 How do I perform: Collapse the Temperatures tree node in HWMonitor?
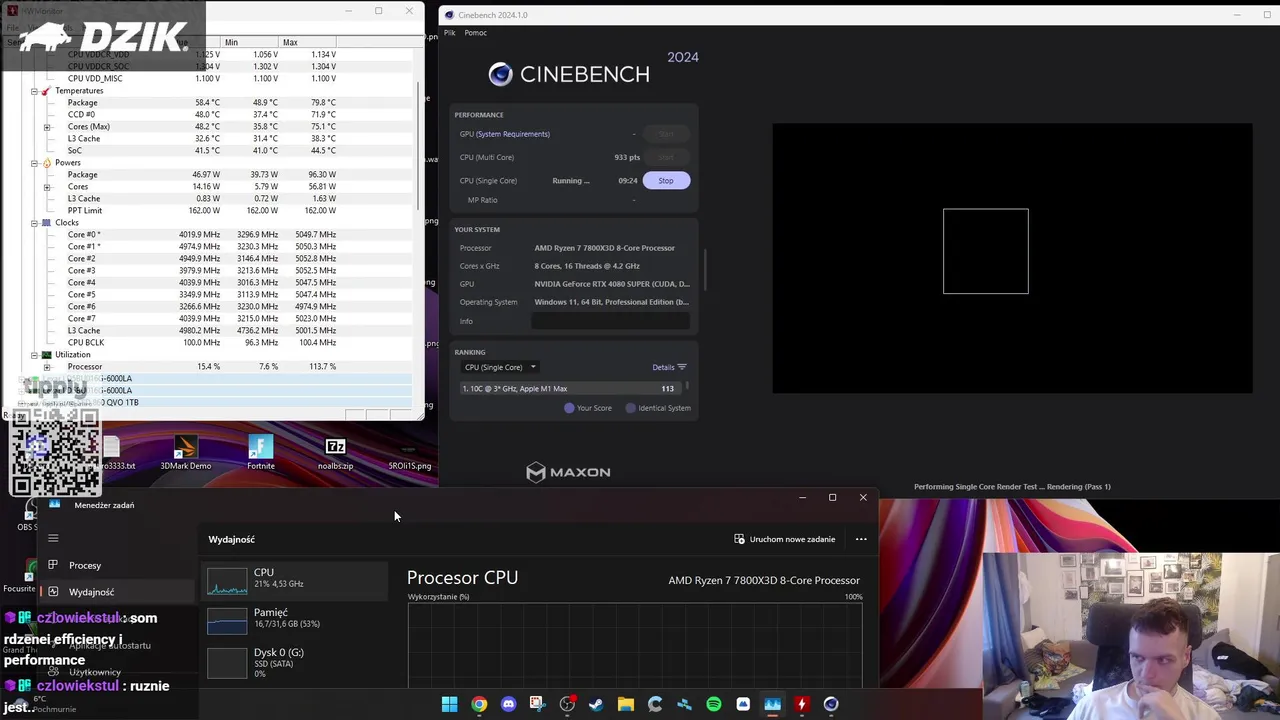(34, 91)
